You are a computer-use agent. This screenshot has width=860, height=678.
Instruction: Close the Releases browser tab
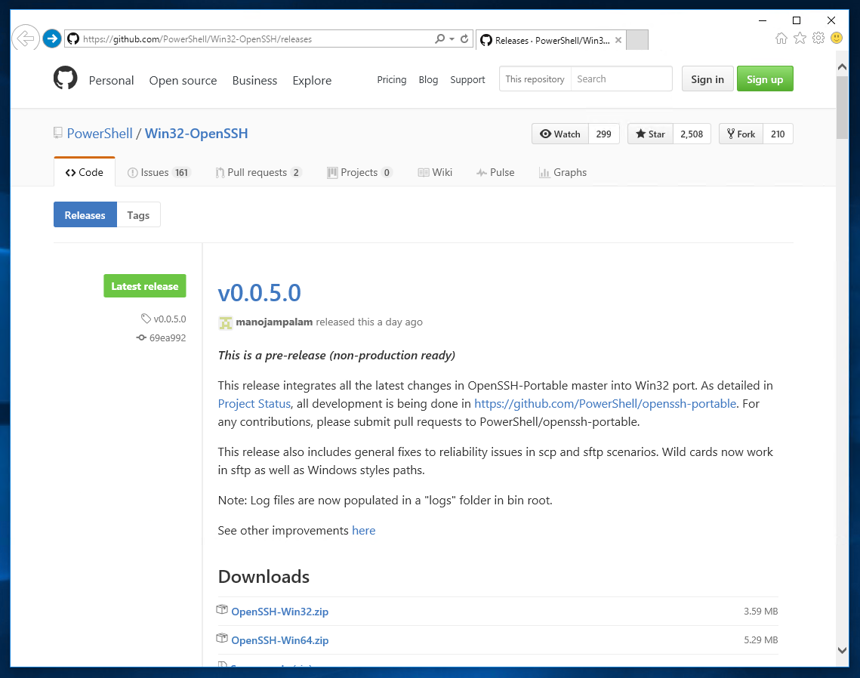[618, 40]
